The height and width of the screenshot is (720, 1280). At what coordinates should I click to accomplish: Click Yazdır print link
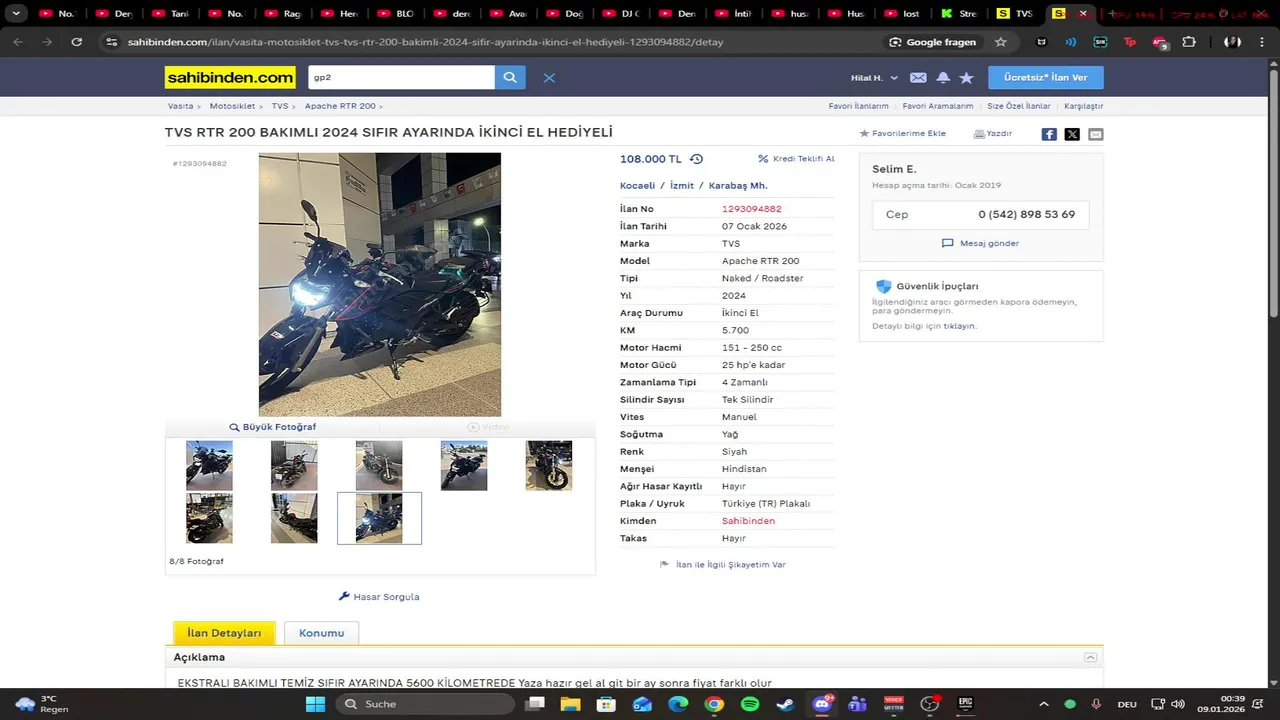(993, 133)
